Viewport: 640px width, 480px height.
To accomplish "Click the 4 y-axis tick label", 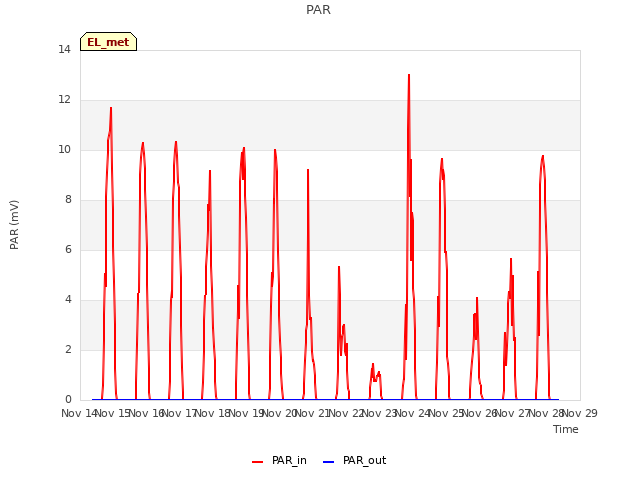I will pos(68,300).
